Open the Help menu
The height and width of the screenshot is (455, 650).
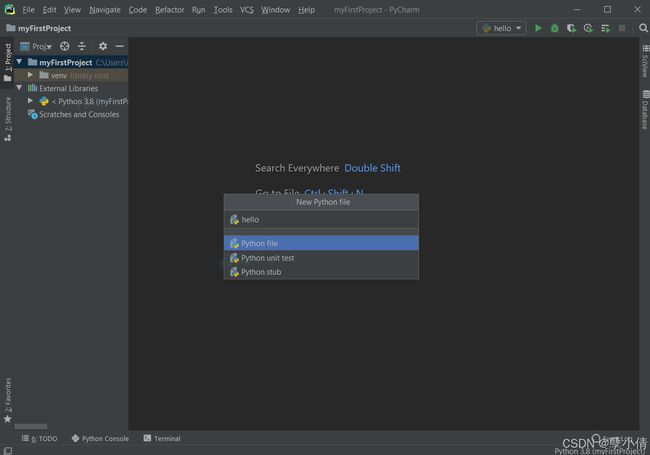click(306, 10)
